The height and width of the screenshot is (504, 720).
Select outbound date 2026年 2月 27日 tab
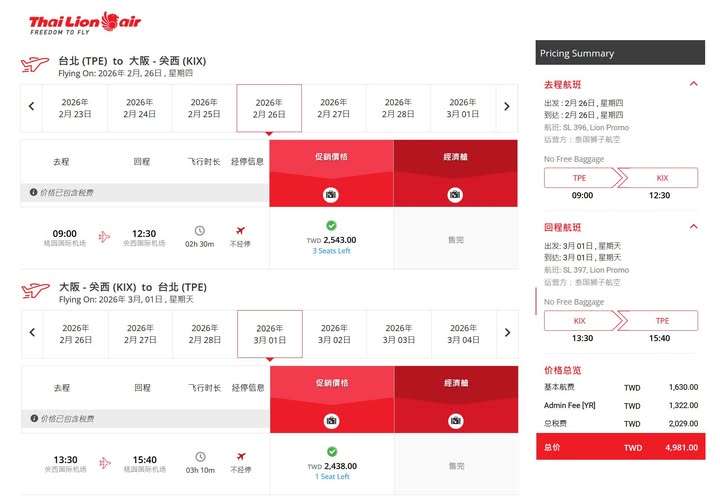pos(333,108)
